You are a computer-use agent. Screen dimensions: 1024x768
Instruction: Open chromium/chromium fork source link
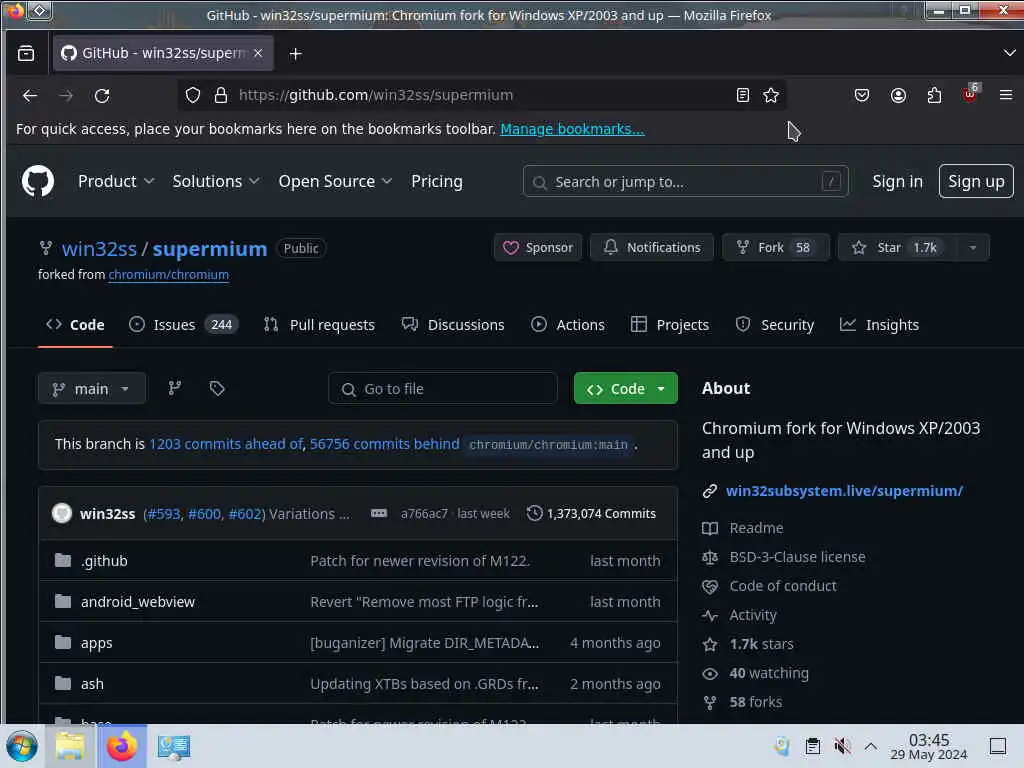168,275
